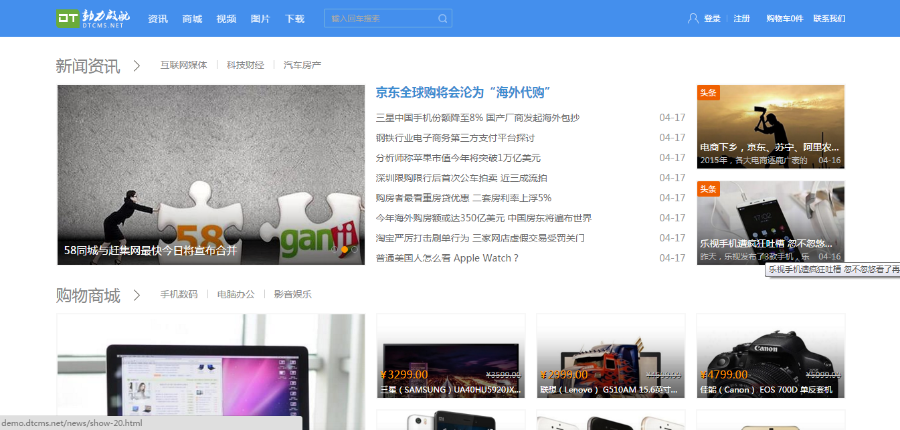Click the 登录 link
Image resolution: width=900 pixels, height=430 pixels.
[712, 18]
